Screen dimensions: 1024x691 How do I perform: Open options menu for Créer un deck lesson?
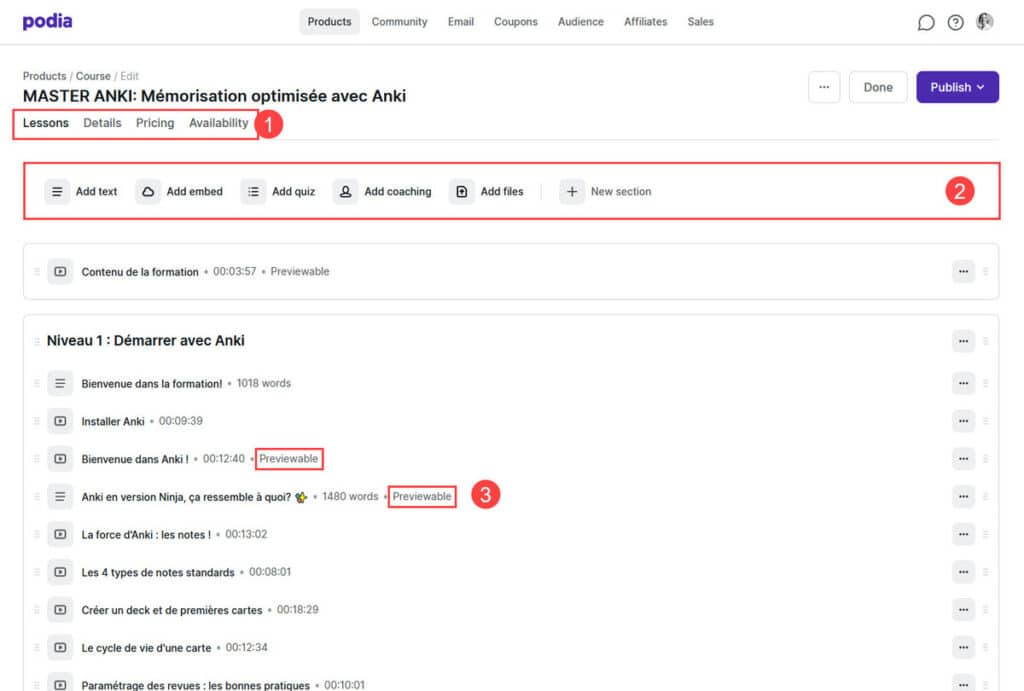point(963,610)
